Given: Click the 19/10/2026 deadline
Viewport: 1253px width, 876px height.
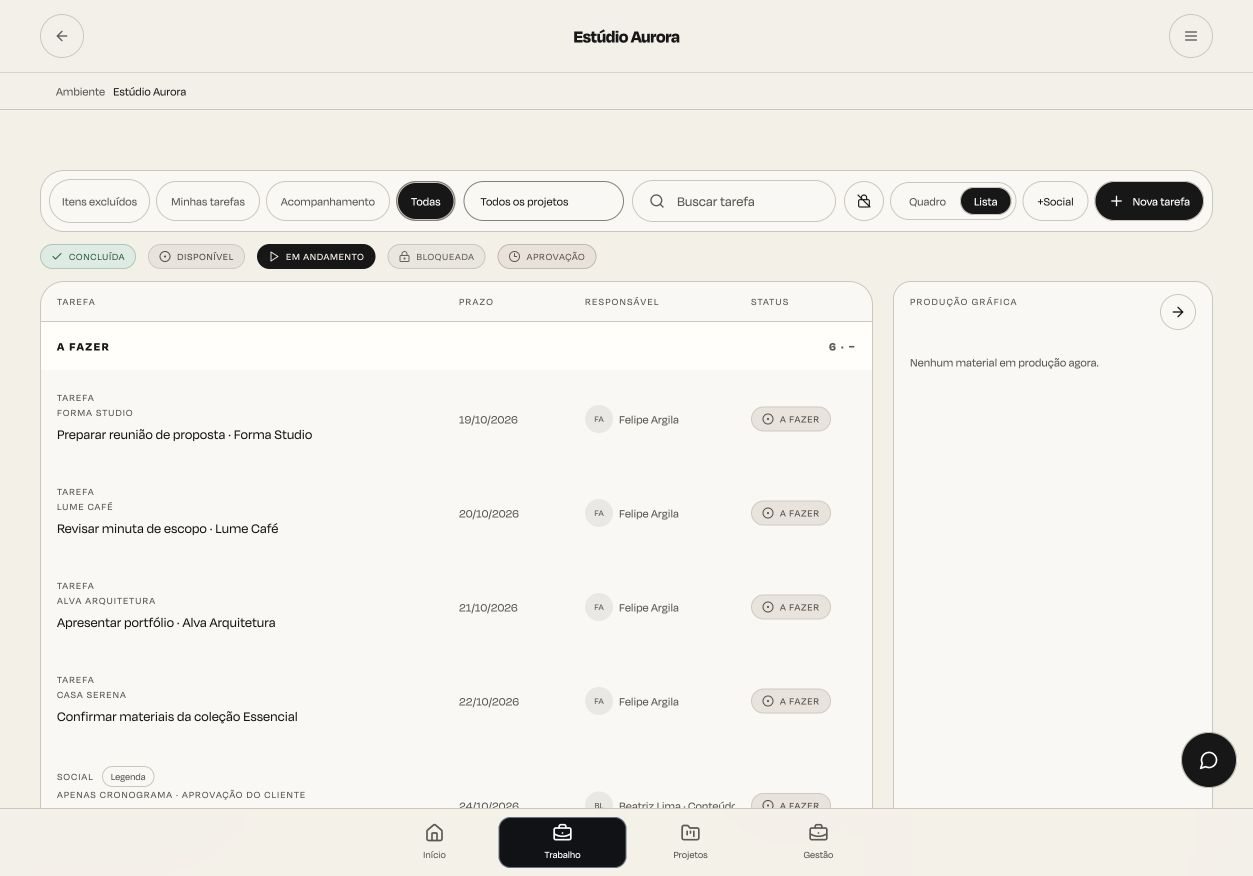Looking at the screenshot, I should [488, 419].
